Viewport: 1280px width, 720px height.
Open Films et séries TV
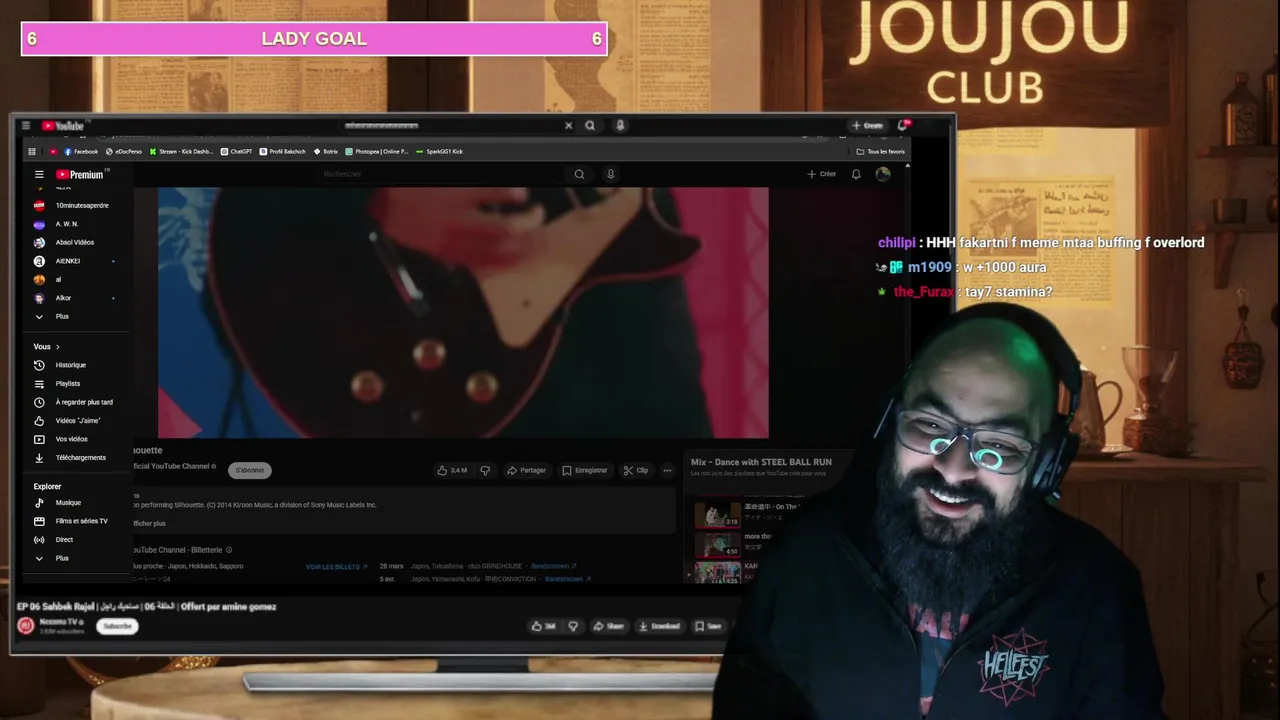(x=72, y=521)
